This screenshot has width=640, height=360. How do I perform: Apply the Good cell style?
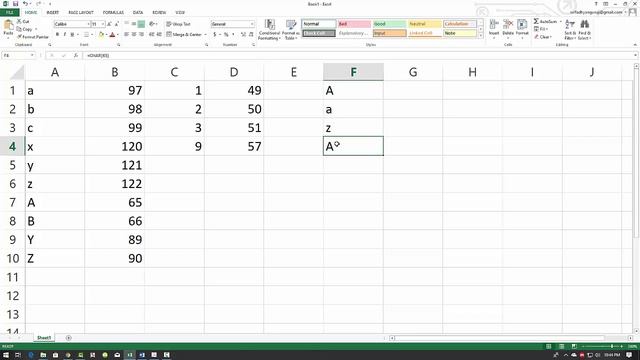coord(389,24)
